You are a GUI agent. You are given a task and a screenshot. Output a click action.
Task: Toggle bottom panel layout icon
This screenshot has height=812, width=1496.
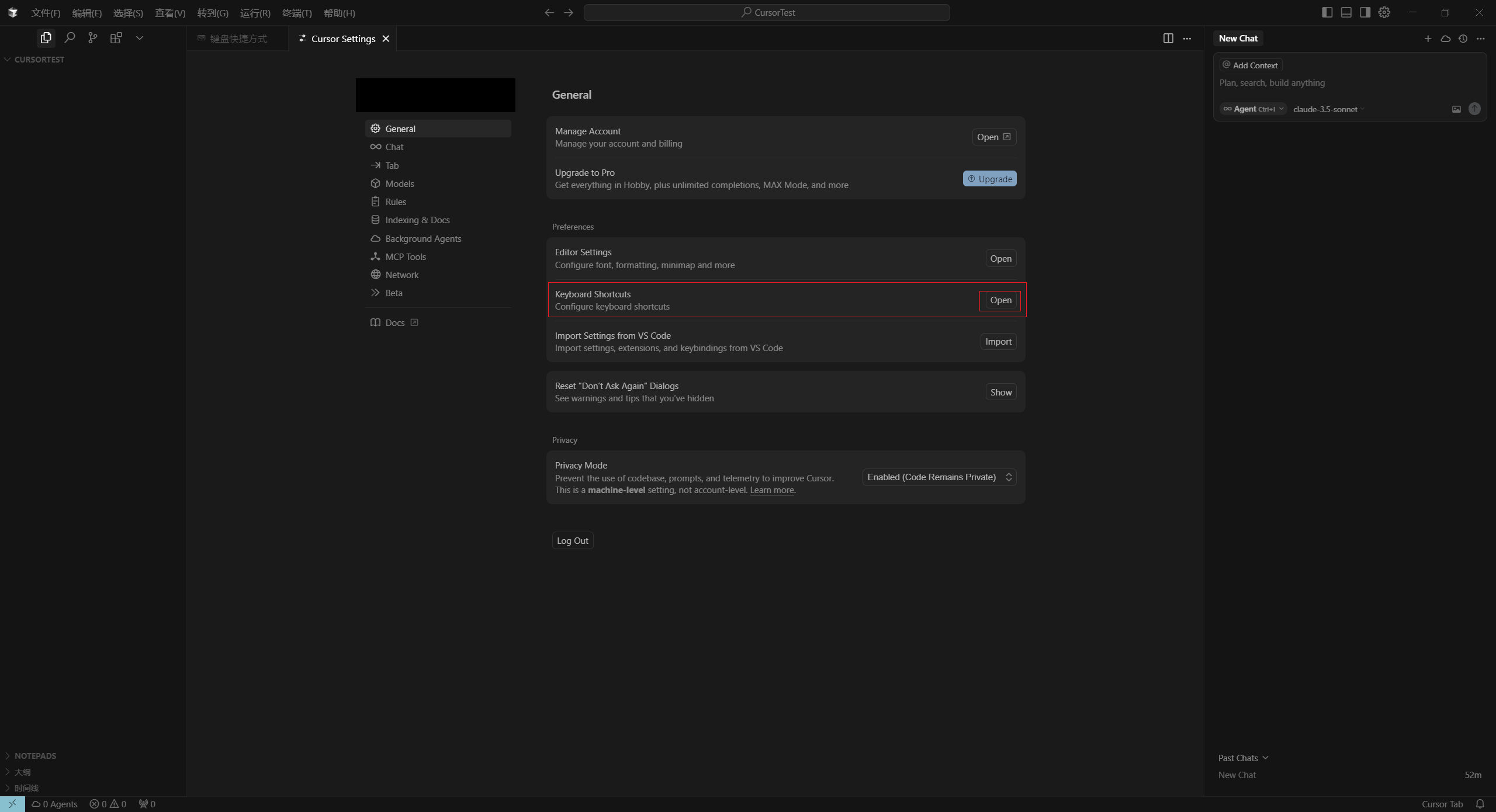tap(1346, 12)
